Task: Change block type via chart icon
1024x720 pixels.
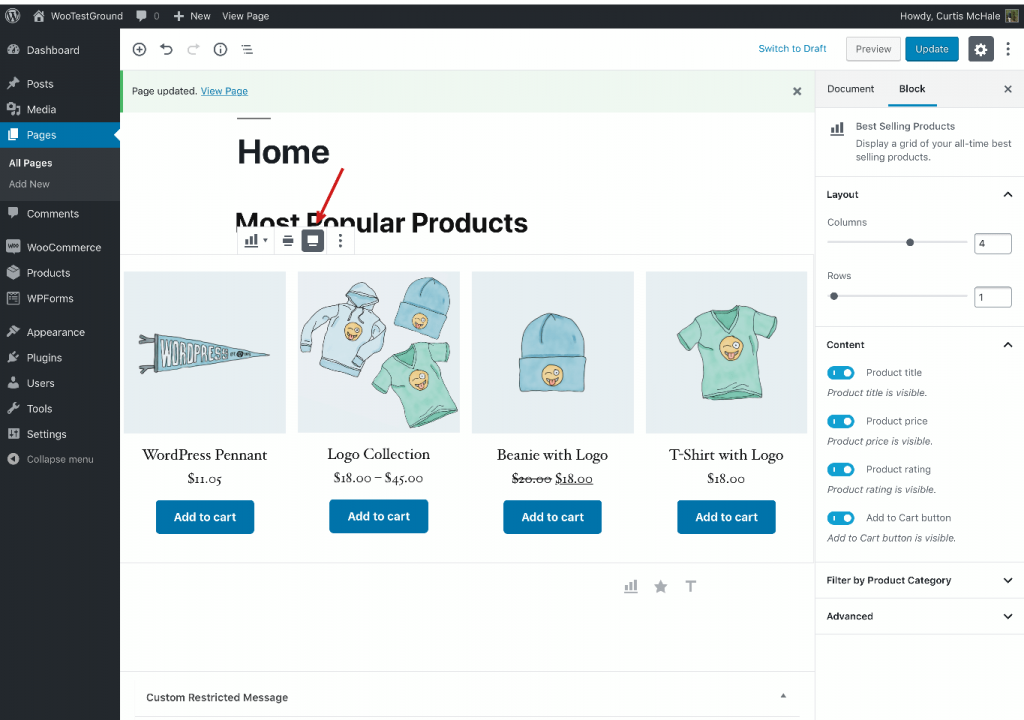Action: (x=255, y=240)
